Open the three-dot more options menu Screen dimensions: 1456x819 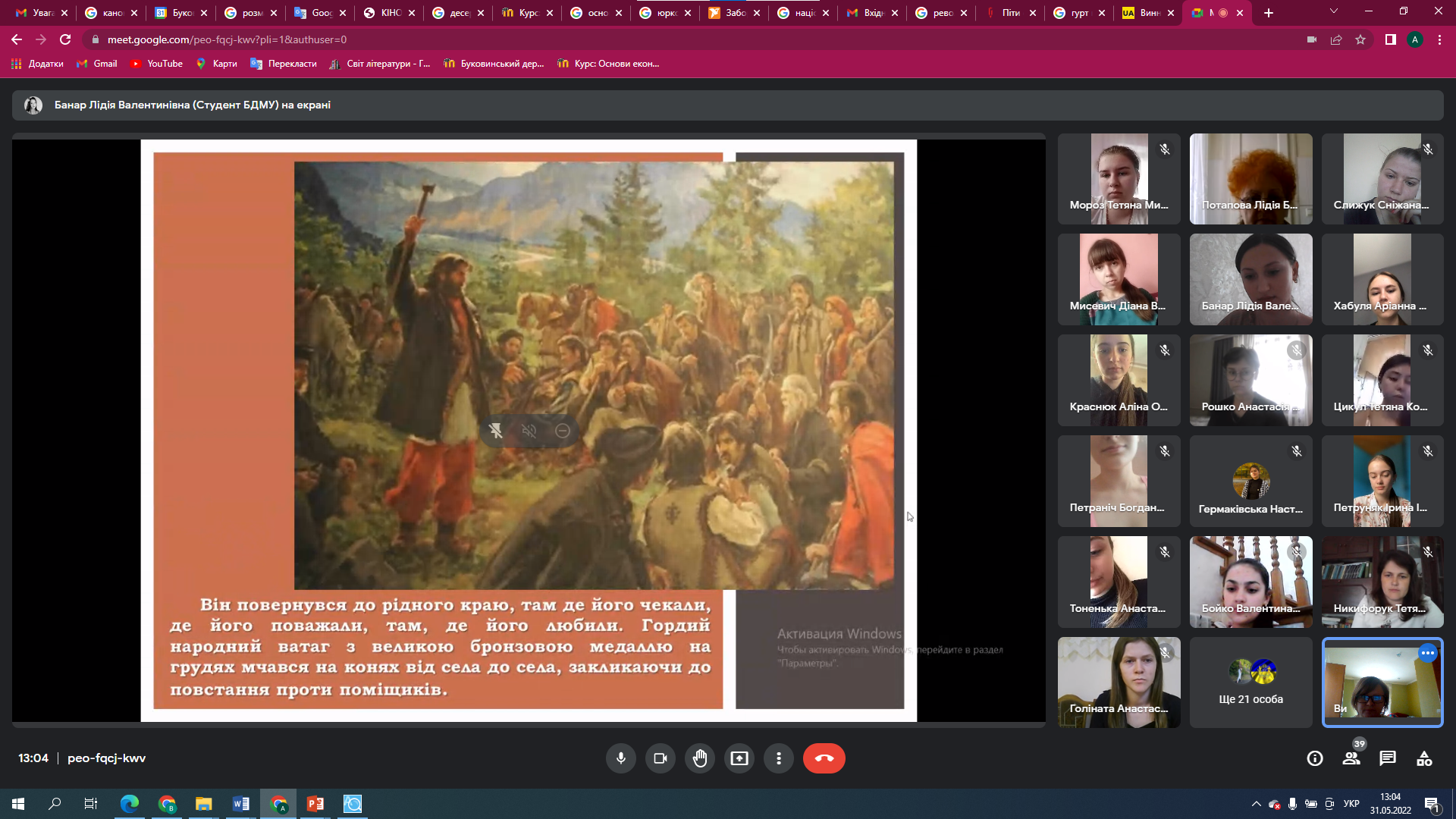[779, 758]
